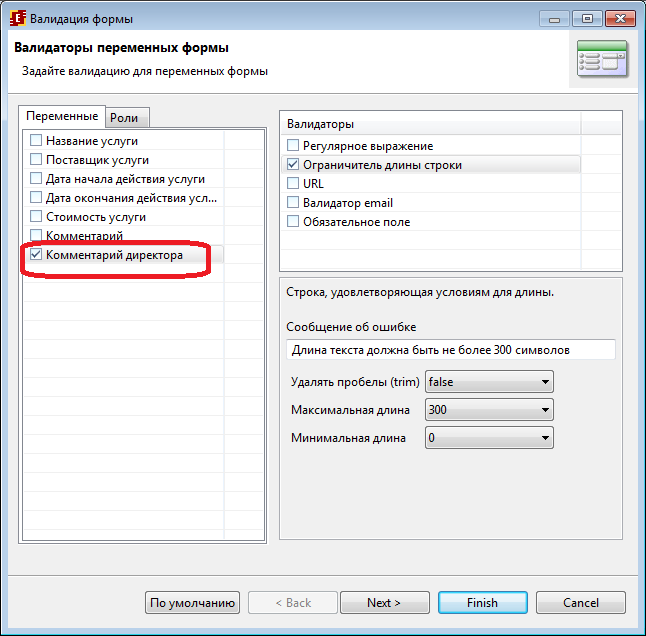This screenshot has height=636, width=646.
Task: Toggle Дата окончания действия checkbox
Action: tap(36, 197)
